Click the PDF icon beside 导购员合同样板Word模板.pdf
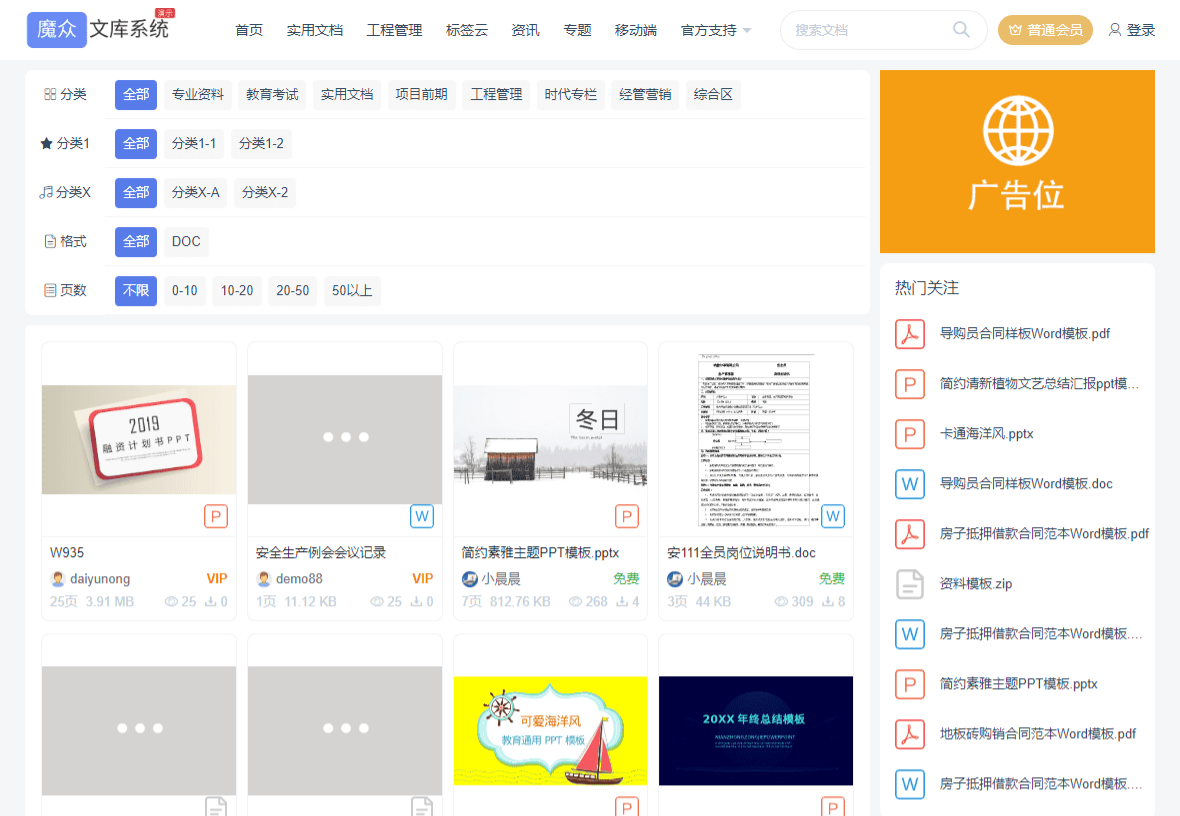The width and height of the screenshot is (1180, 816). (x=909, y=334)
